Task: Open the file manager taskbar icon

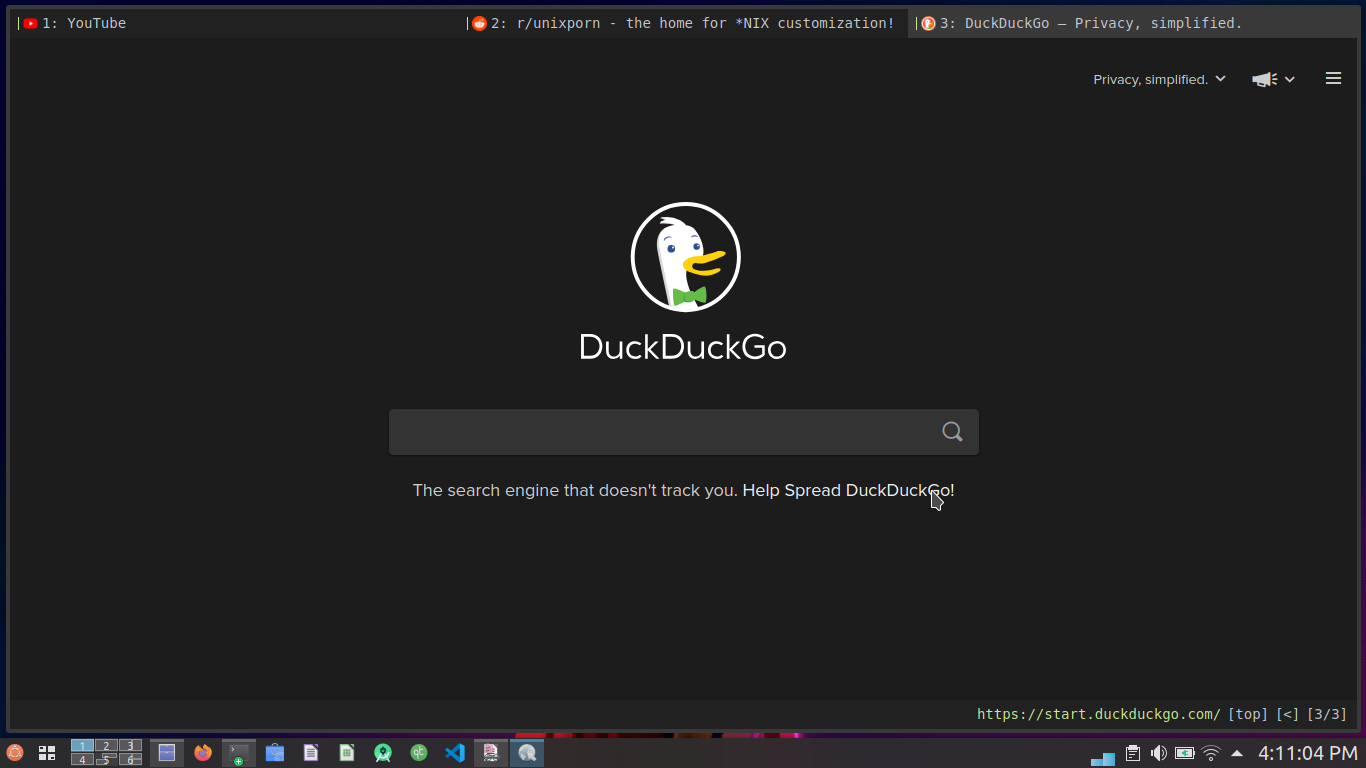Action: tap(167, 753)
